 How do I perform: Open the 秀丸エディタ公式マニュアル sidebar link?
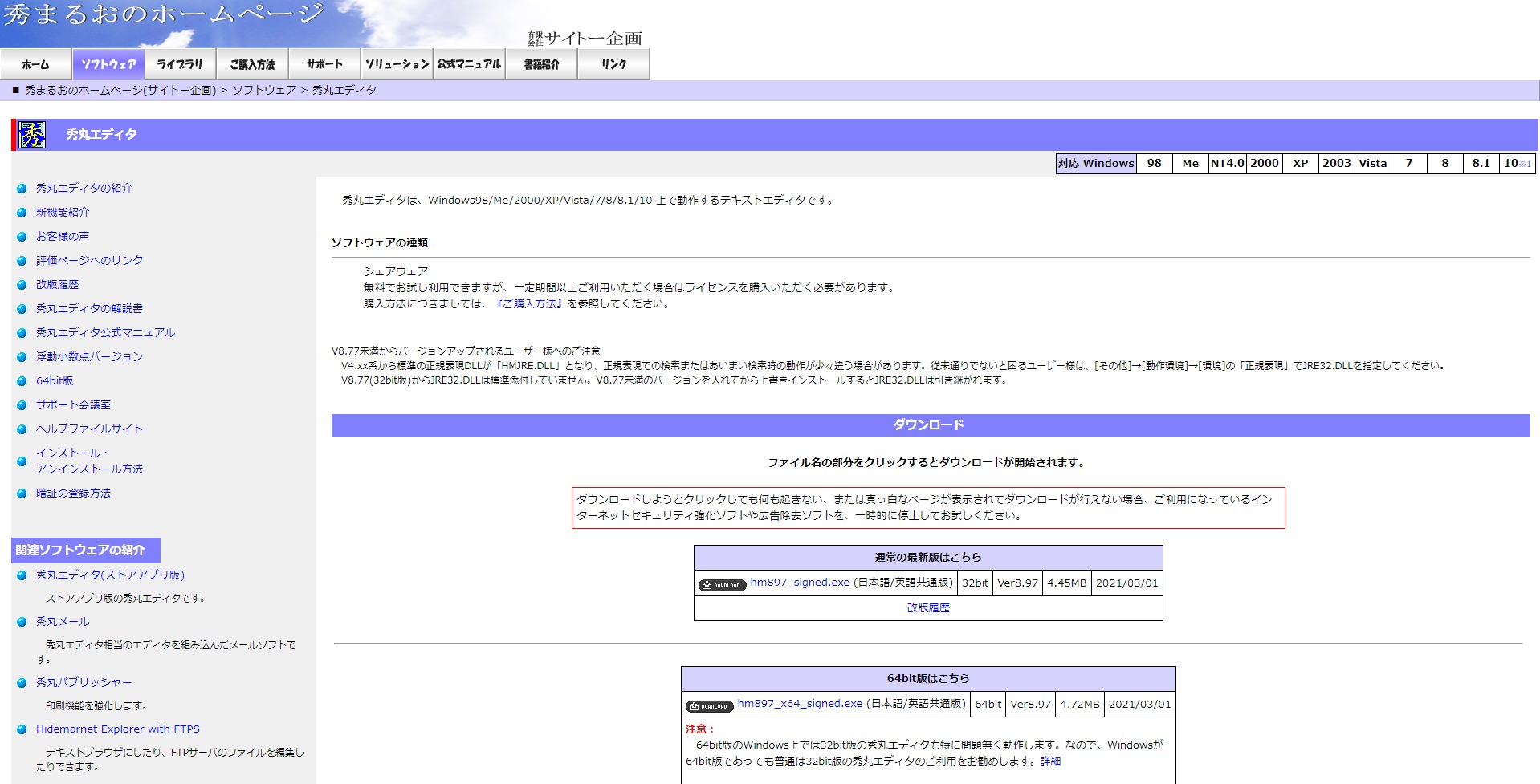[105, 332]
